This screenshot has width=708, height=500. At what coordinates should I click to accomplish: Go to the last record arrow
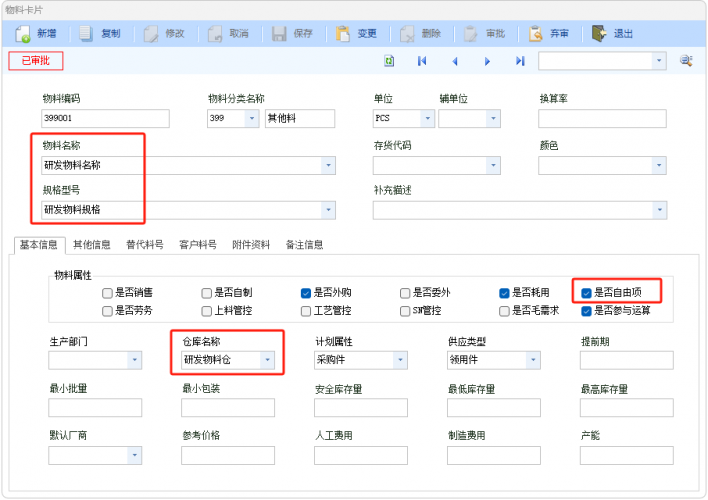[x=520, y=61]
